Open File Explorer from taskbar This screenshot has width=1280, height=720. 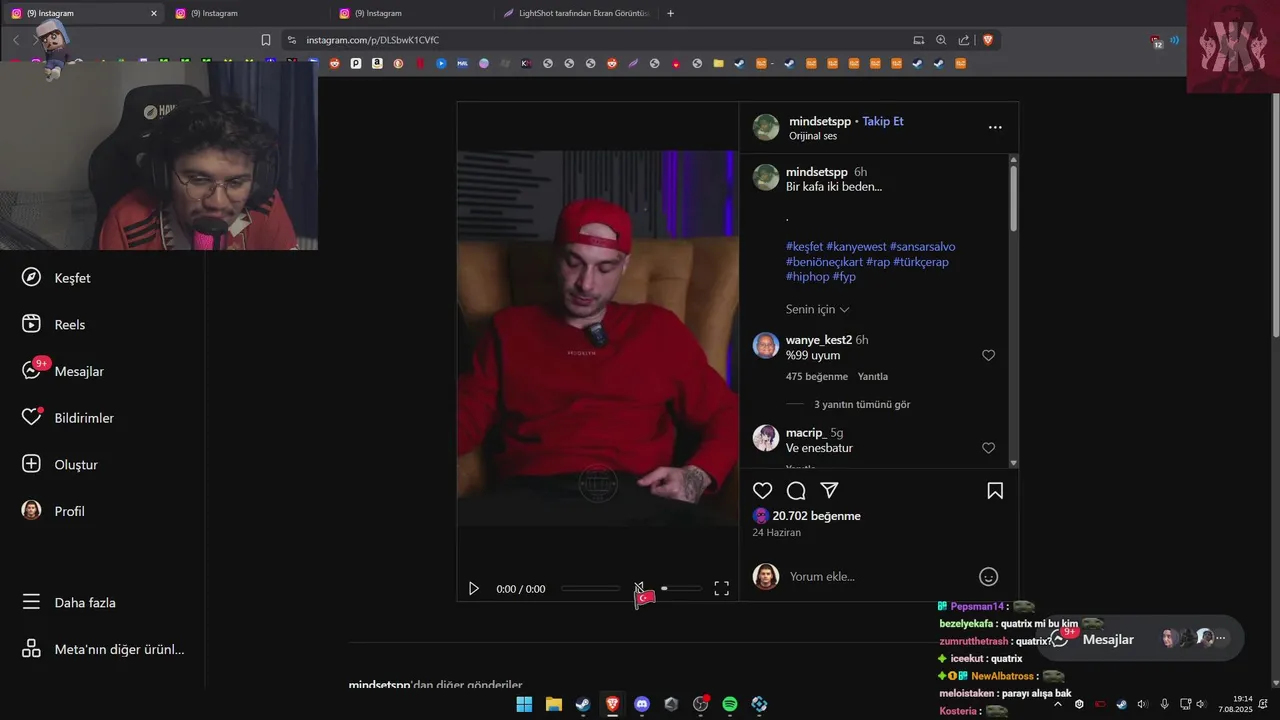tap(553, 704)
